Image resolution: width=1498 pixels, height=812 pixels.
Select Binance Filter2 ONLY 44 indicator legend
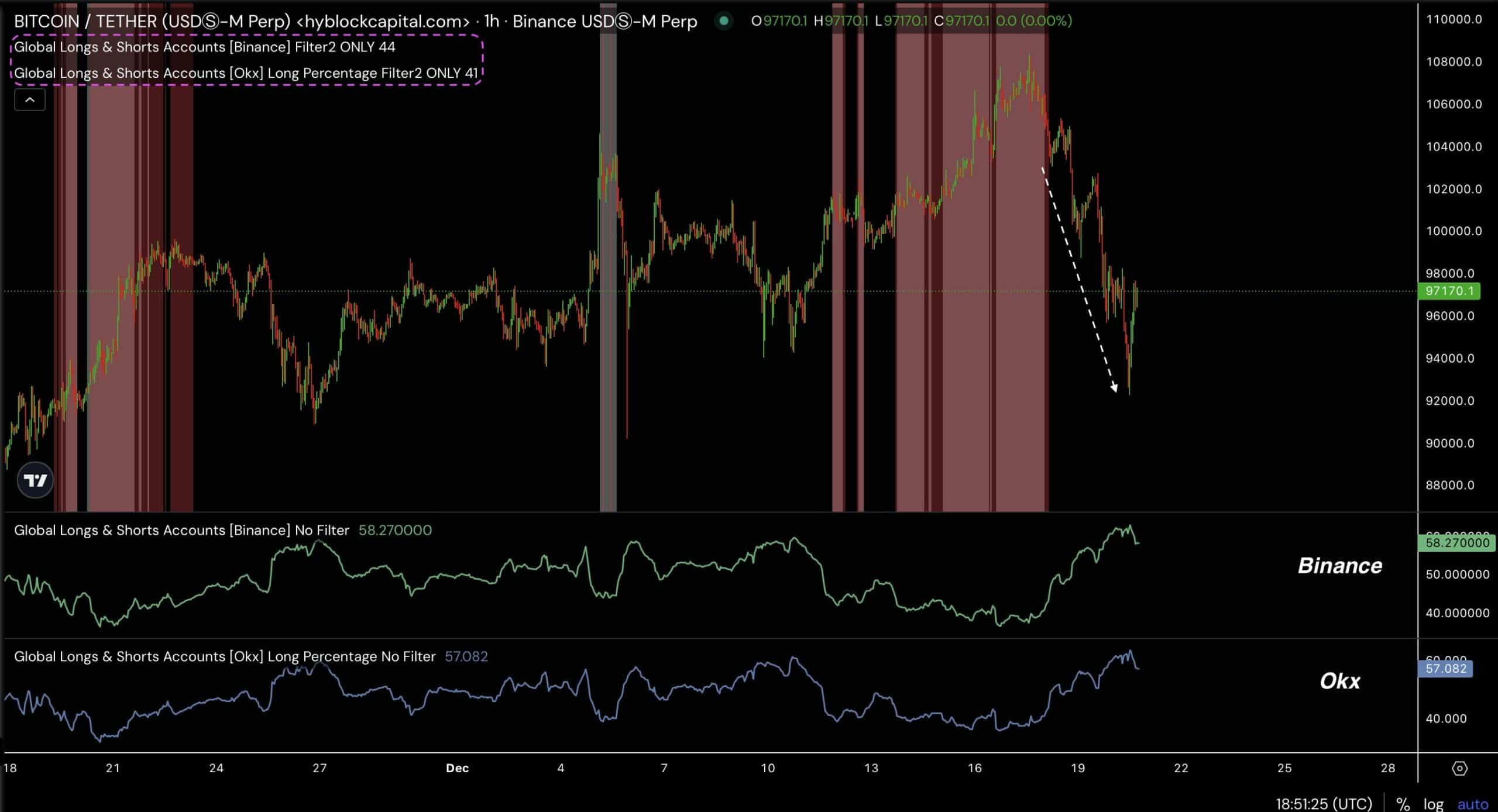click(x=205, y=47)
